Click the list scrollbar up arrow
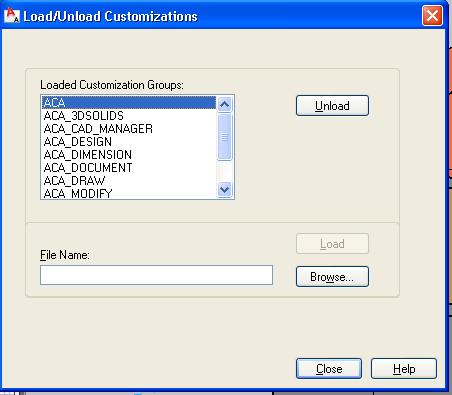 coord(224,105)
